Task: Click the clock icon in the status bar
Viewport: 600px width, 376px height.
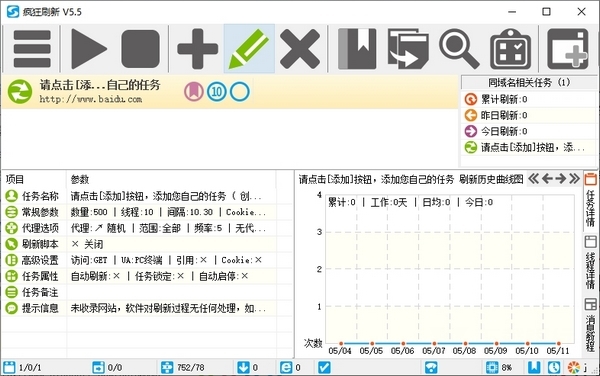Action: 554,368
